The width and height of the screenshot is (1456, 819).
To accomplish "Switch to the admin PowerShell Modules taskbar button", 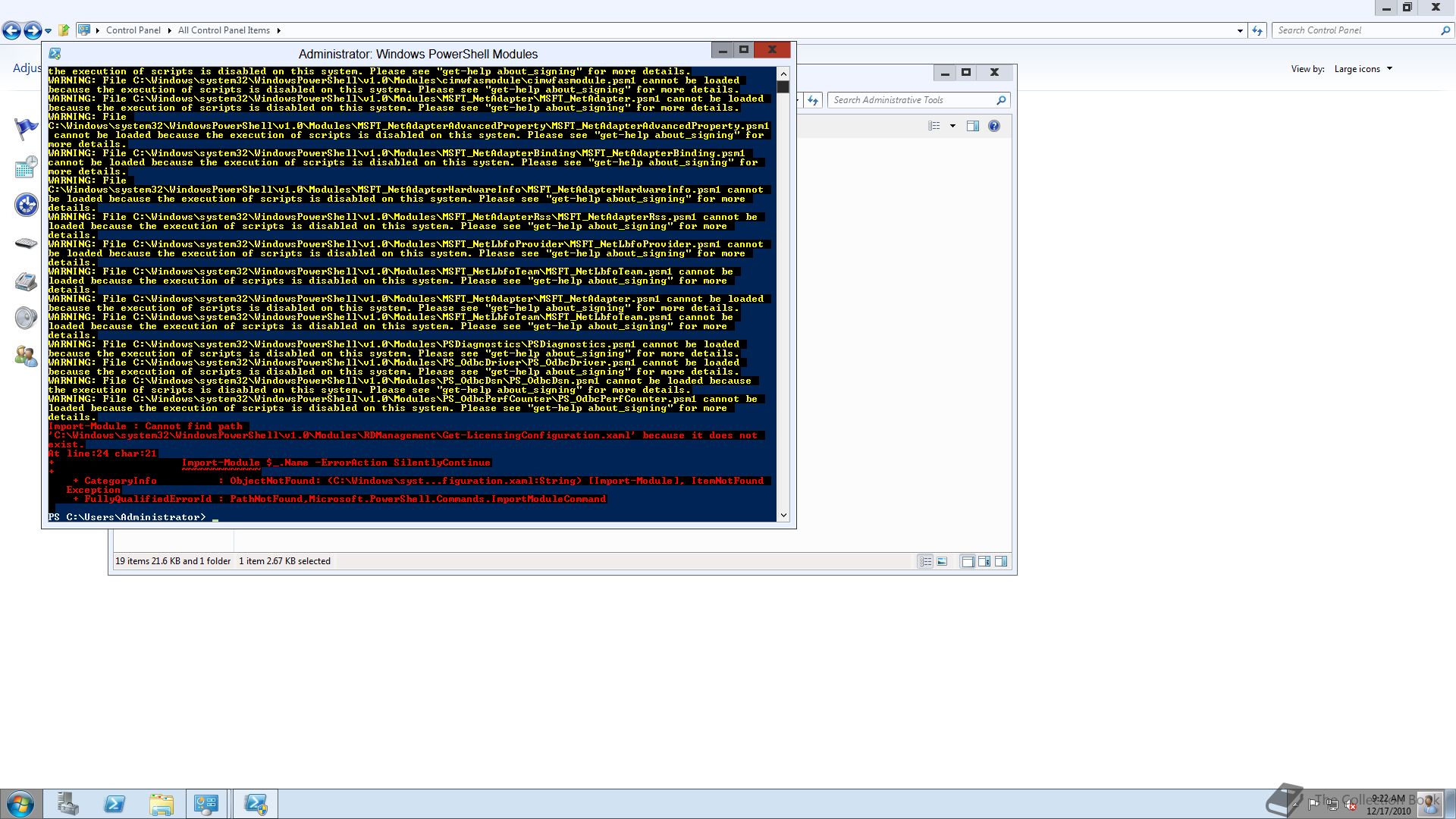I will pos(256,804).
